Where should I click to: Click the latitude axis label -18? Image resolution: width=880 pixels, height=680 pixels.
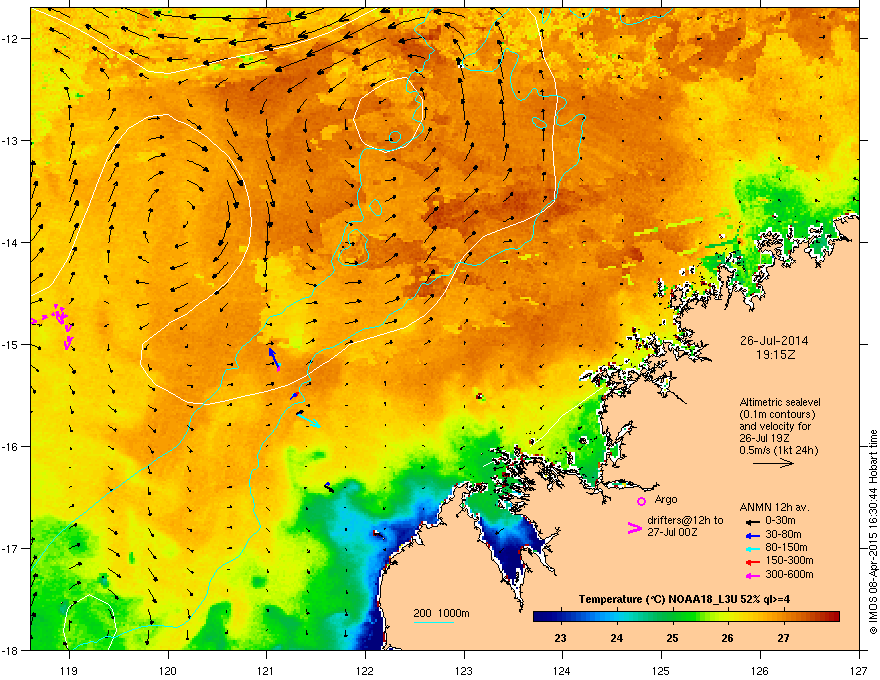click(x=11, y=650)
